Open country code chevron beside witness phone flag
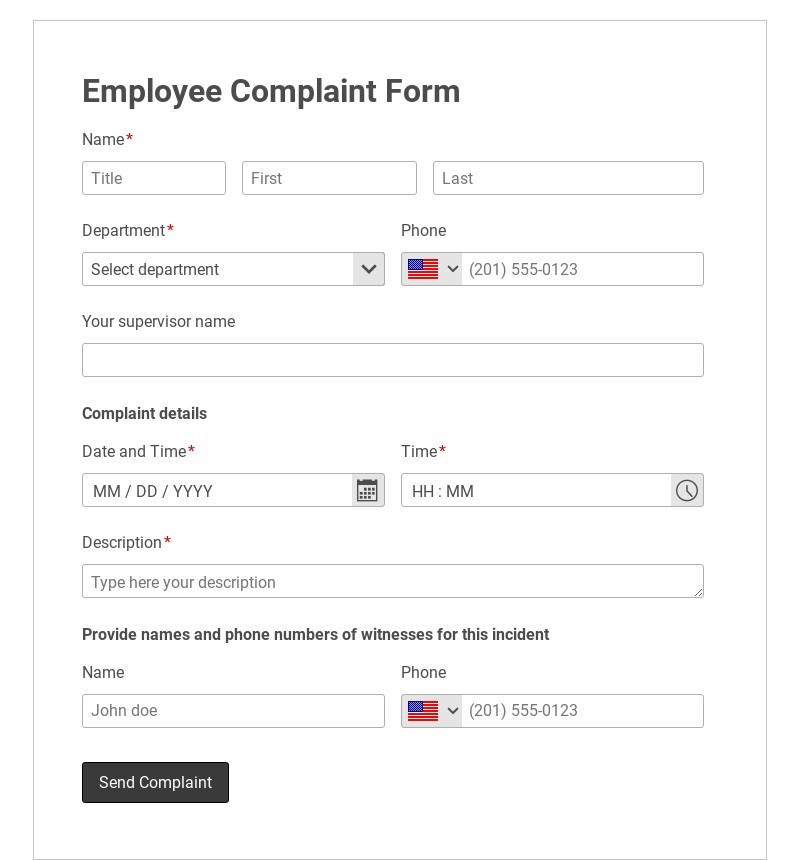800x860 pixels. tap(452, 711)
